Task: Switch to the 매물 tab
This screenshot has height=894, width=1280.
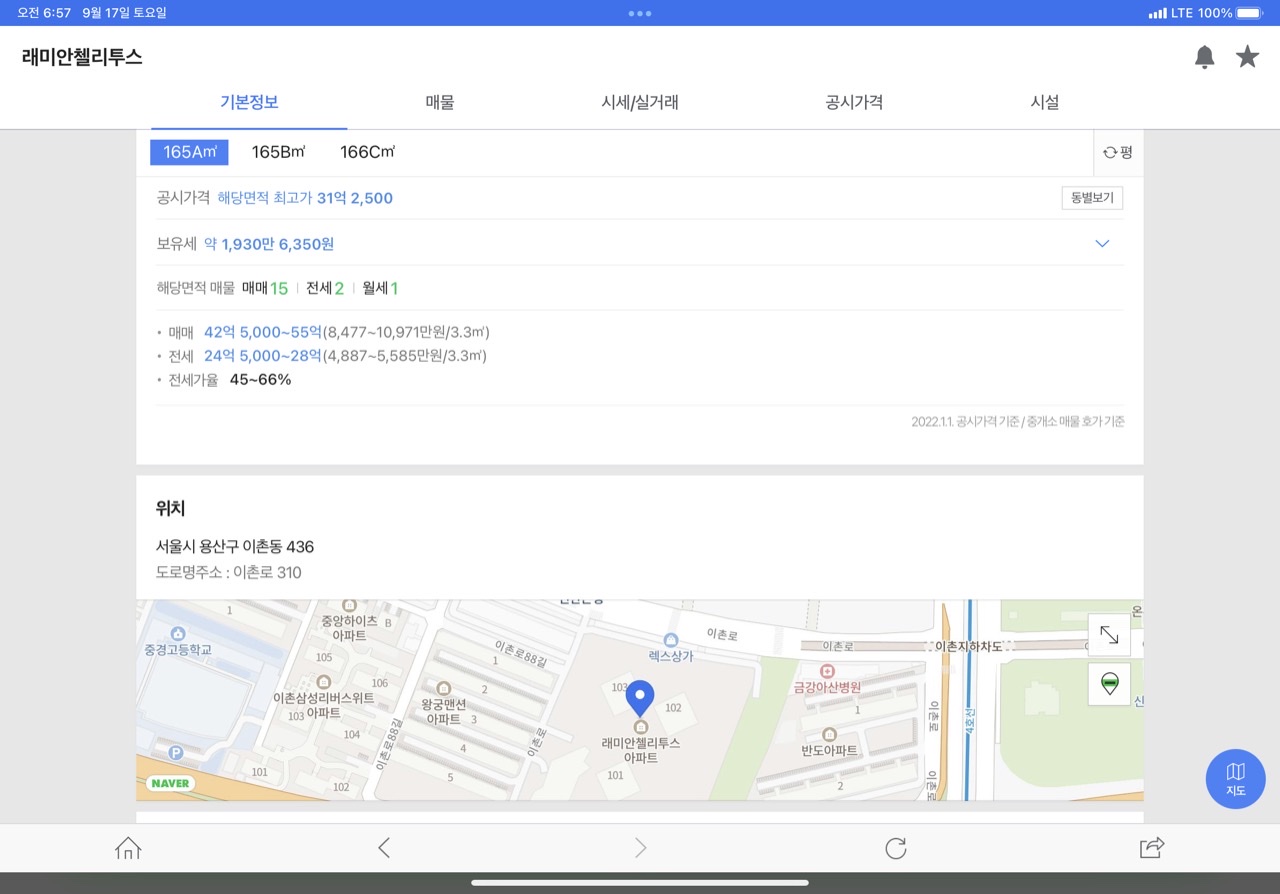Action: [440, 102]
